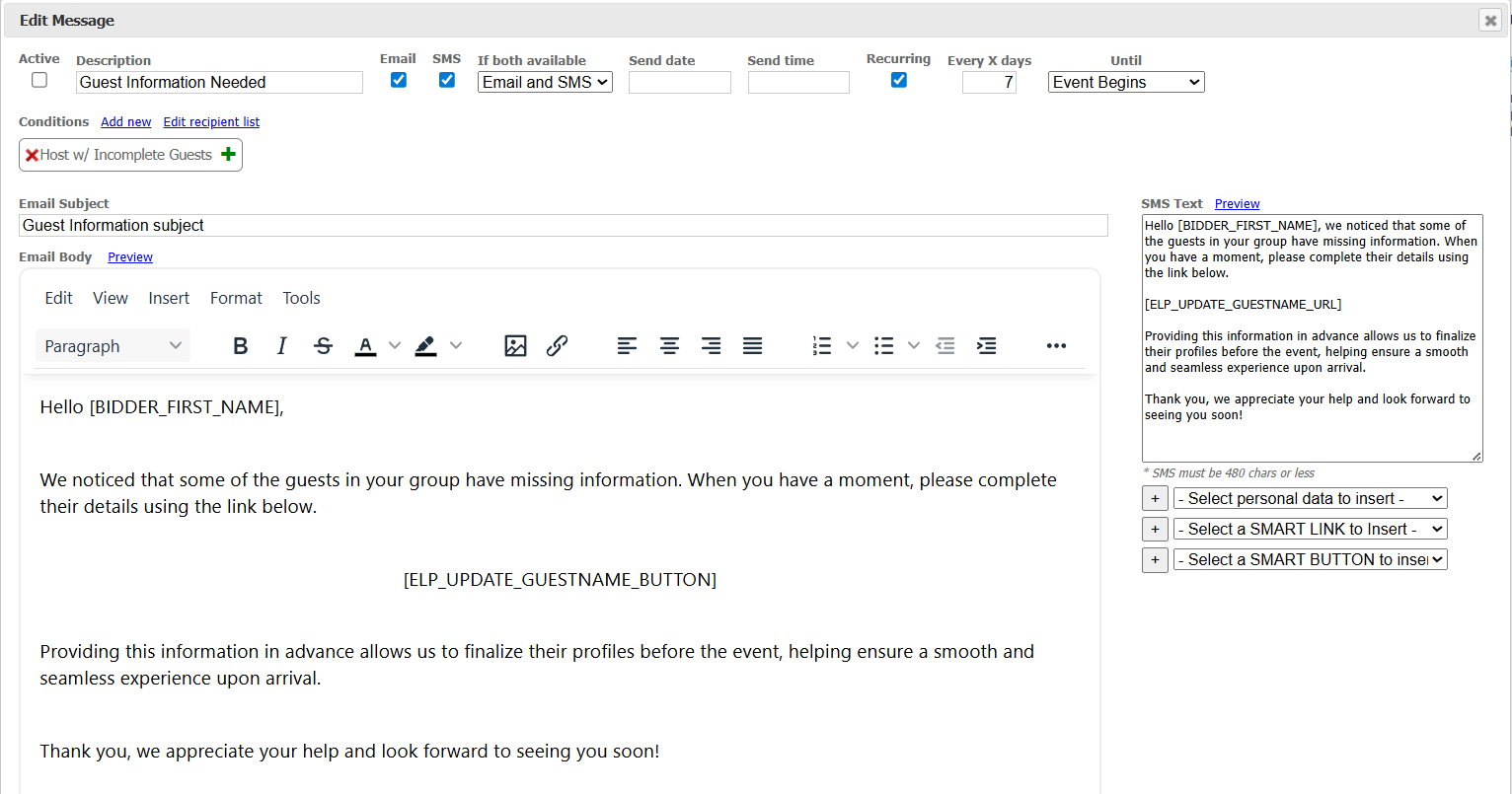
Task: Click the Description input field
Action: pos(219,83)
